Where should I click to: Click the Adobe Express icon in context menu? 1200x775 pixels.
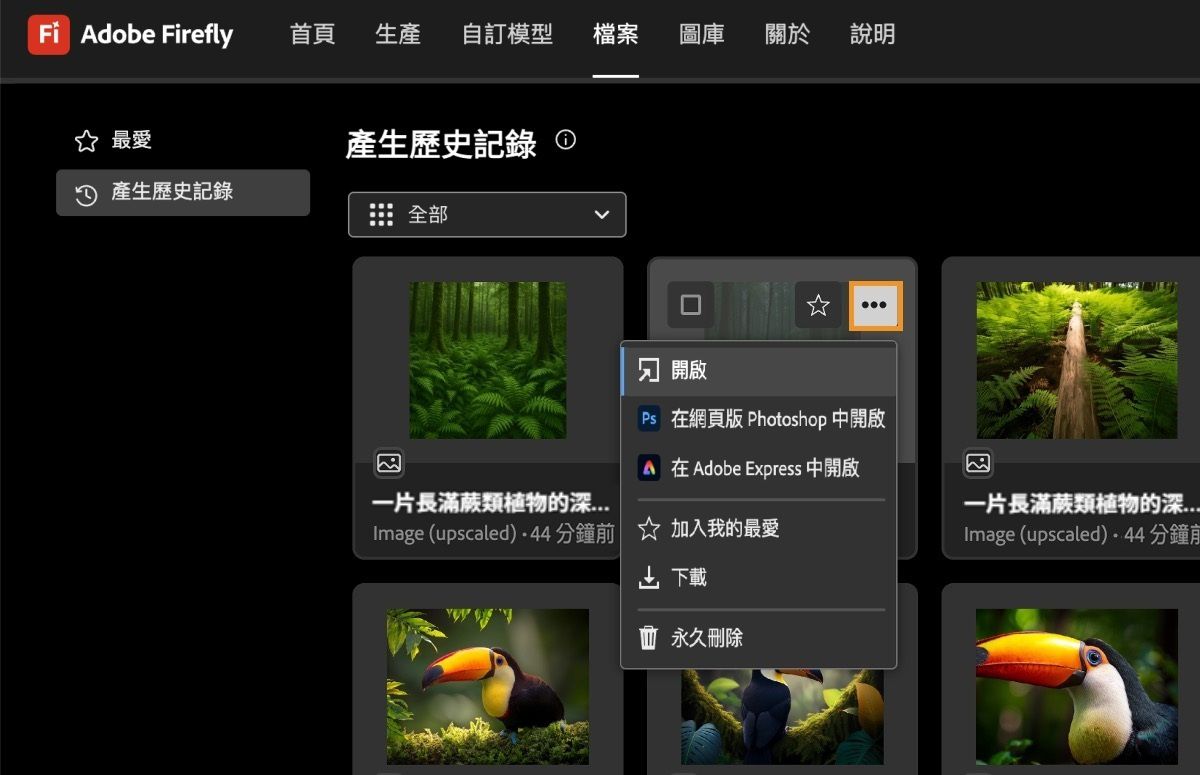click(x=649, y=468)
